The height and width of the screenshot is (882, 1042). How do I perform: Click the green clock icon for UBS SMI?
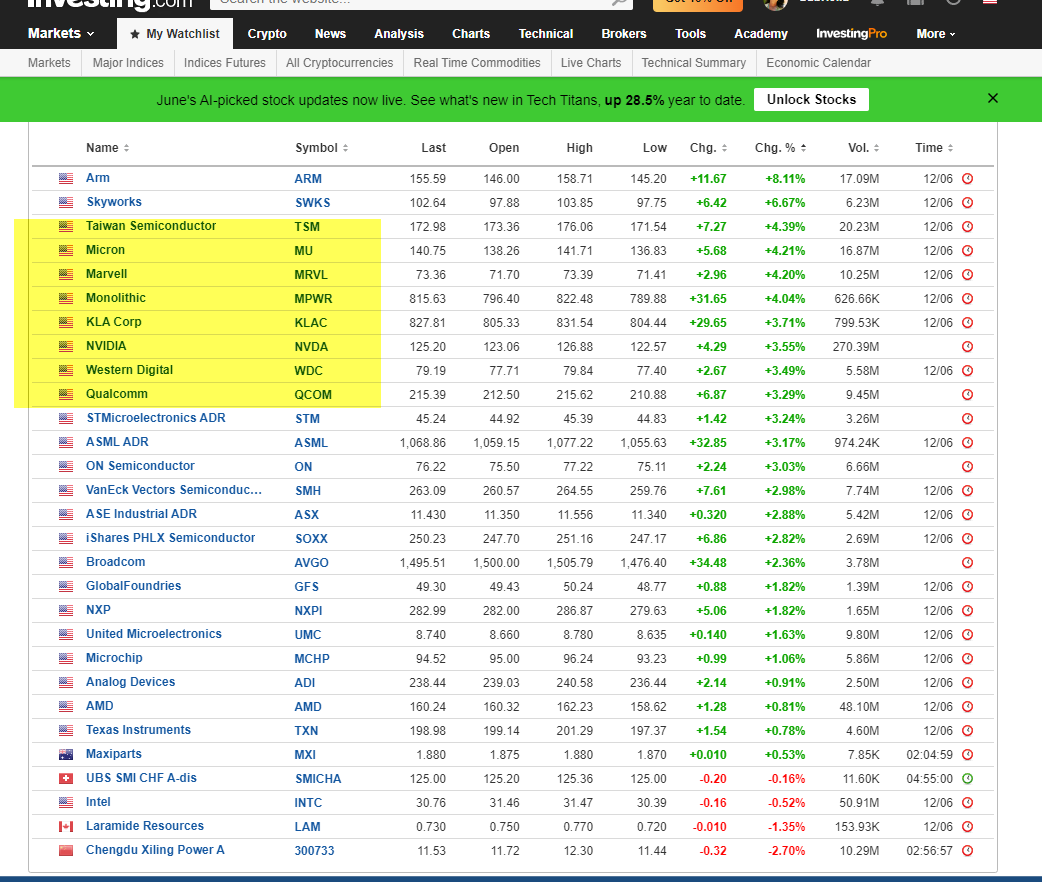[x=968, y=779]
